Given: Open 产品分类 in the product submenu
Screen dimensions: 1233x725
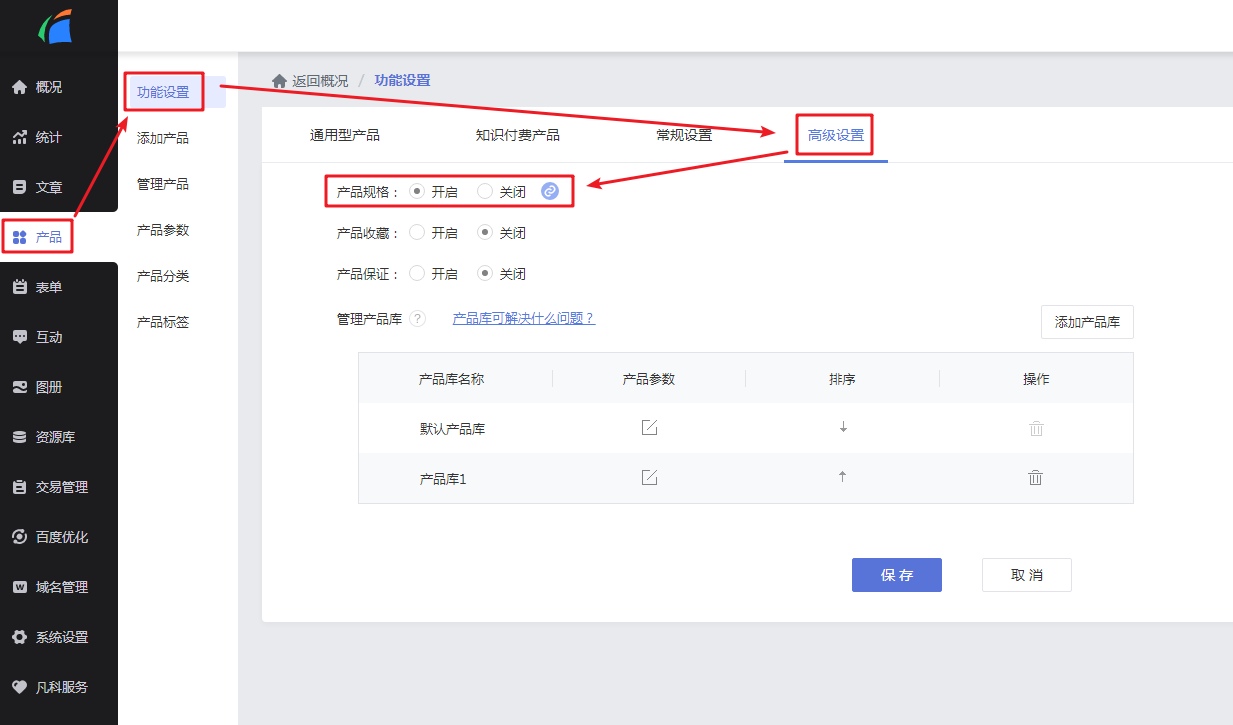Looking at the screenshot, I should (x=163, y=276).
